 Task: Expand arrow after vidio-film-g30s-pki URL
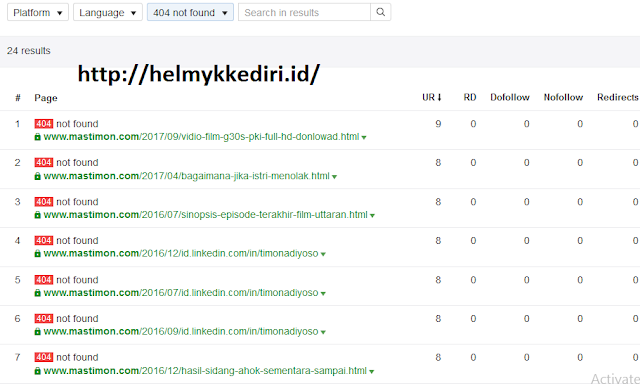tap(364, 138)
